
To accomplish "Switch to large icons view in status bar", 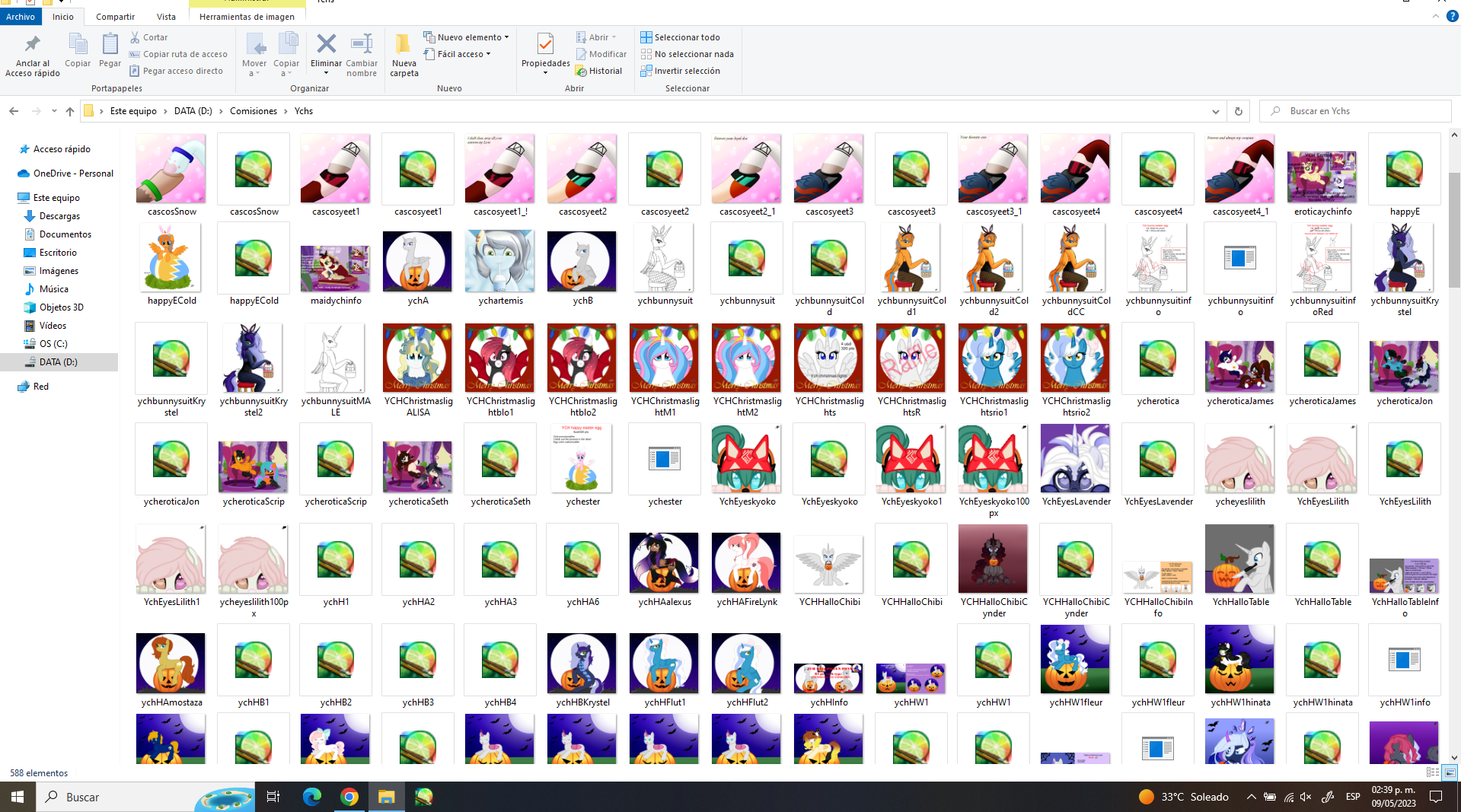I will tap(1450, 772).
